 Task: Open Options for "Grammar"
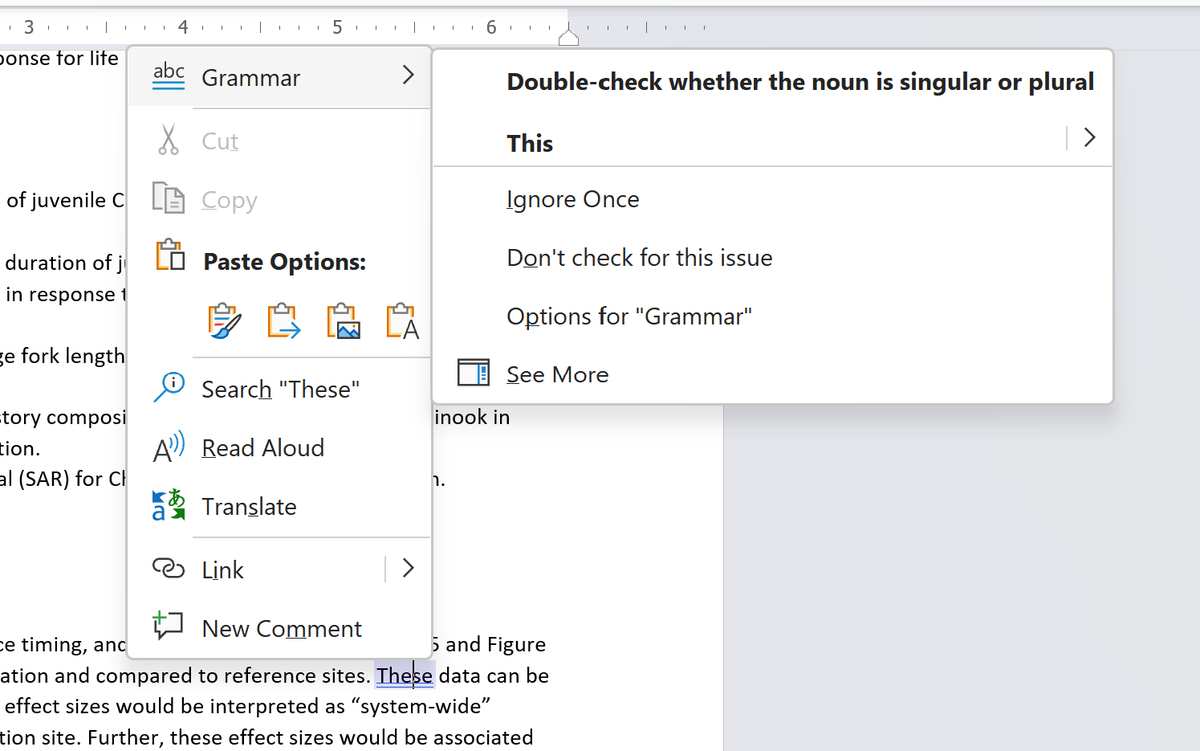pyautogui.click(x=629, y=316)
